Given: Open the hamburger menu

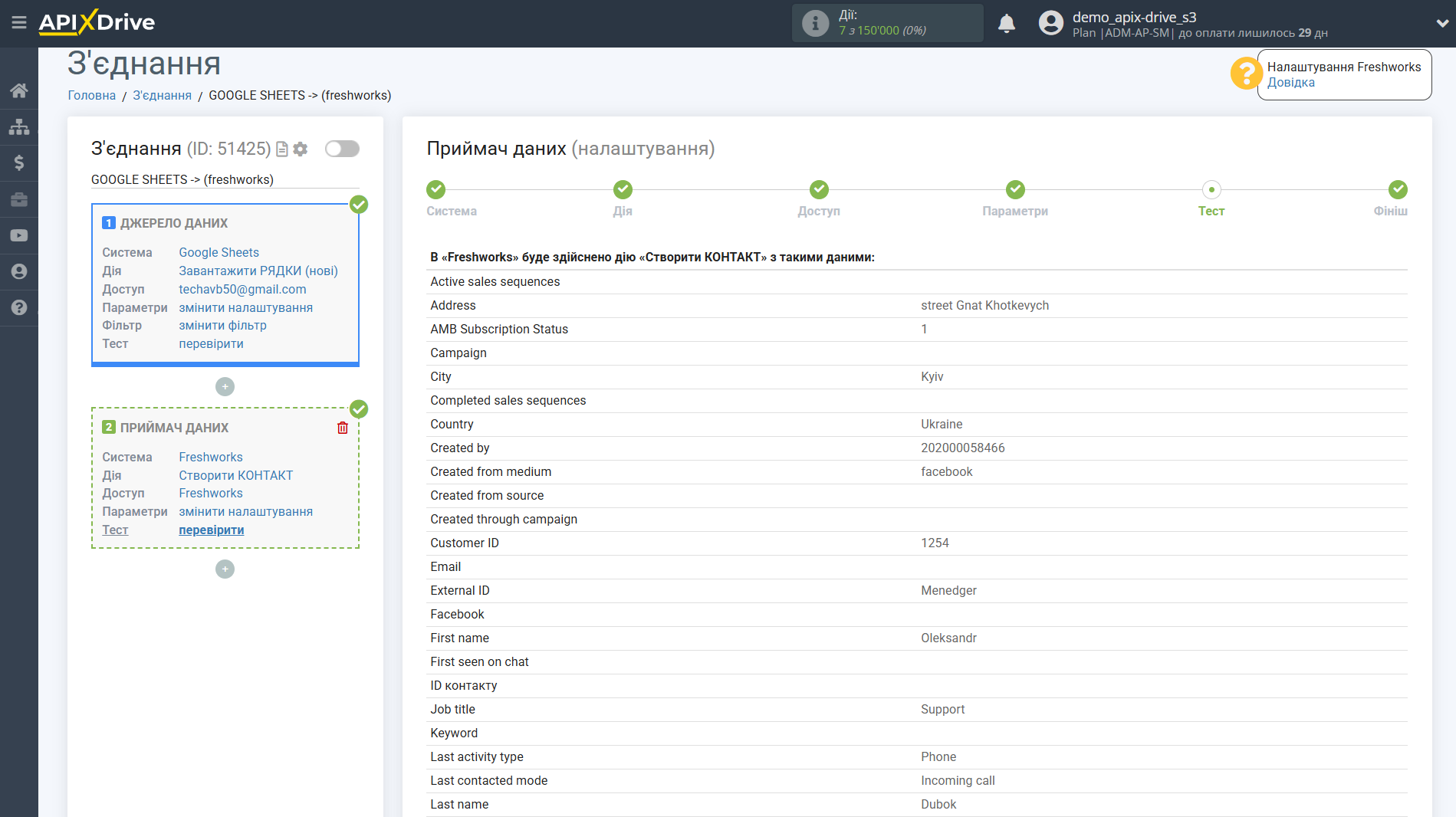Looking at the screenshot, I should (19, 22).
